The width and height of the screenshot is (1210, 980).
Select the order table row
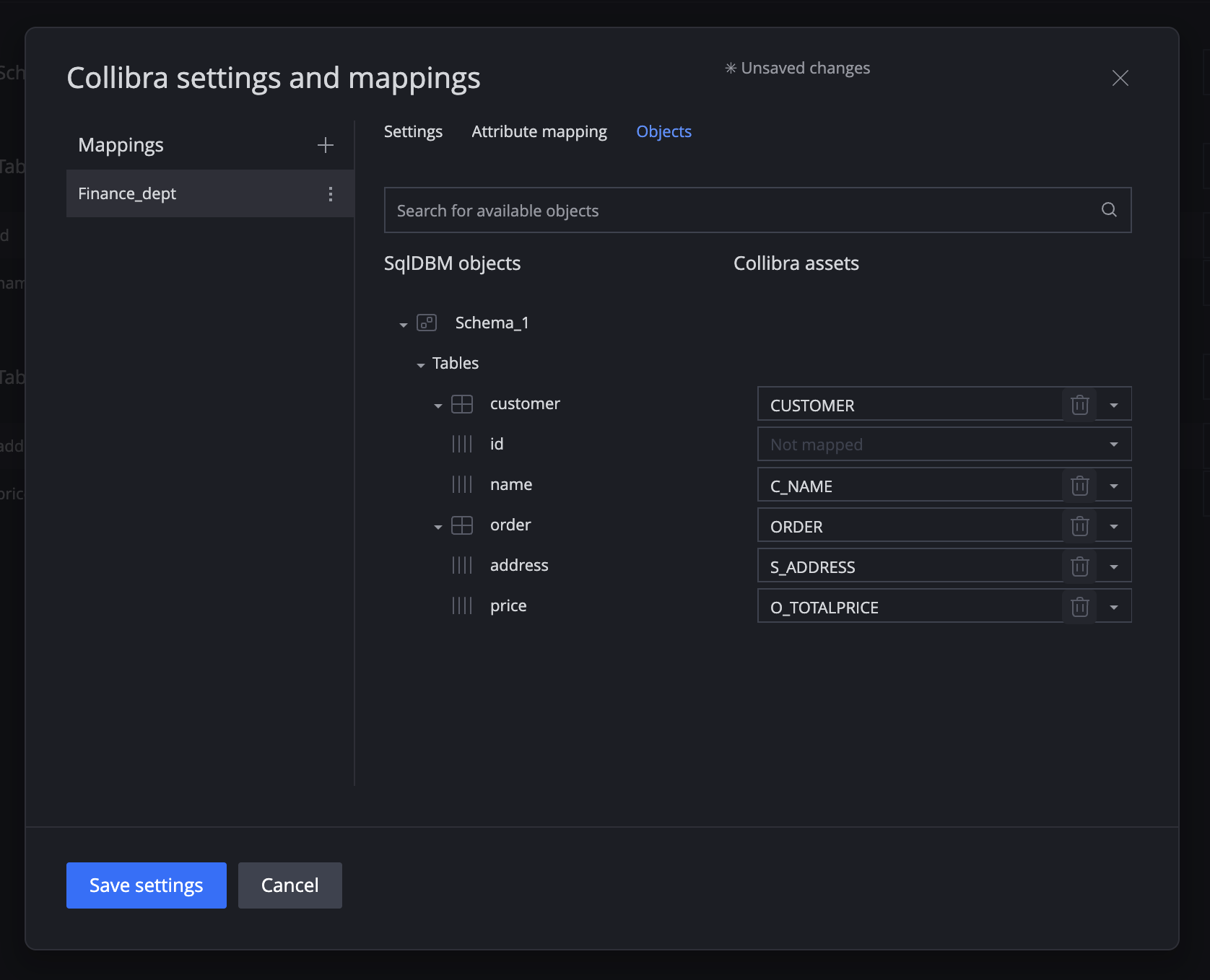pyautogui.click(x=510, y=525)
